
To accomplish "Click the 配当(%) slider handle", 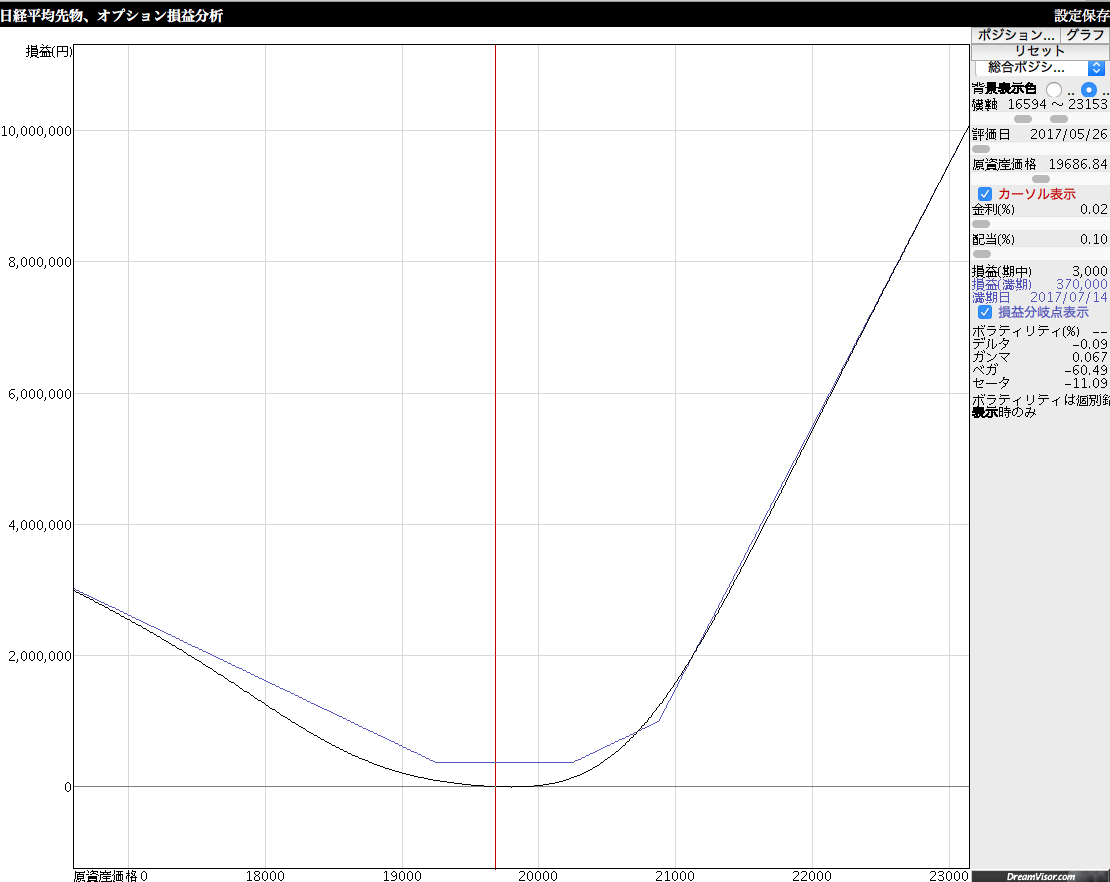I will tap(981, 254).
